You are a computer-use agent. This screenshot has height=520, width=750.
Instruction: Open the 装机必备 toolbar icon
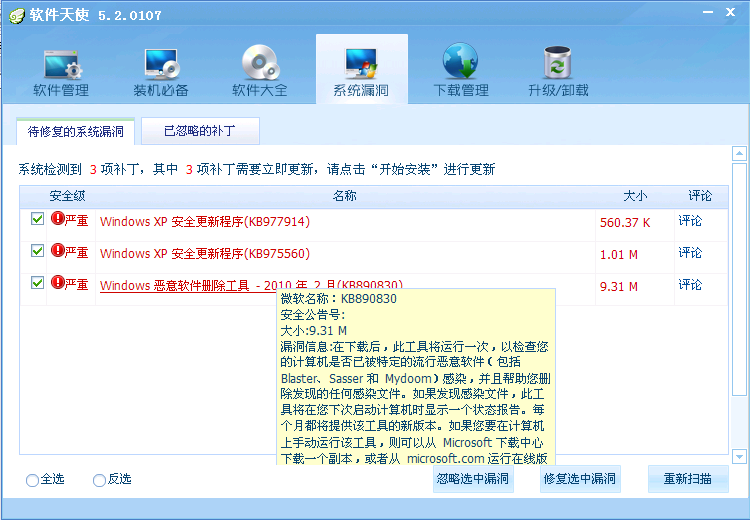coord(161,71)
